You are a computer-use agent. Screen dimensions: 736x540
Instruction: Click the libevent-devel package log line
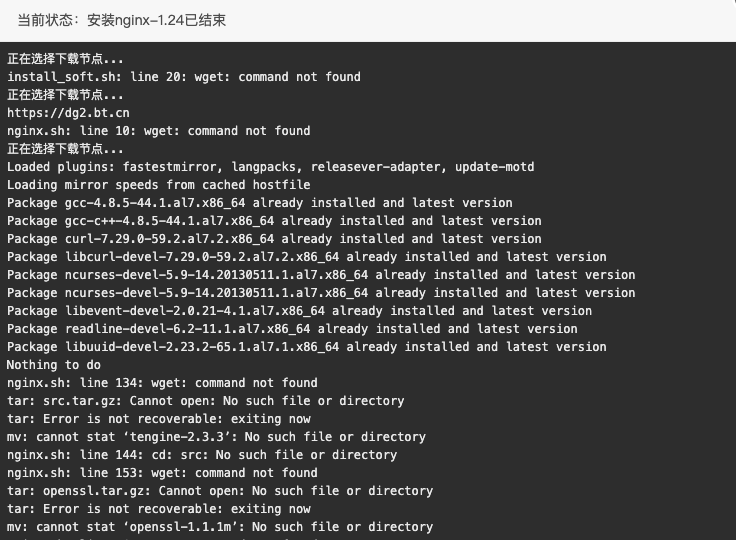coord(299,311)
